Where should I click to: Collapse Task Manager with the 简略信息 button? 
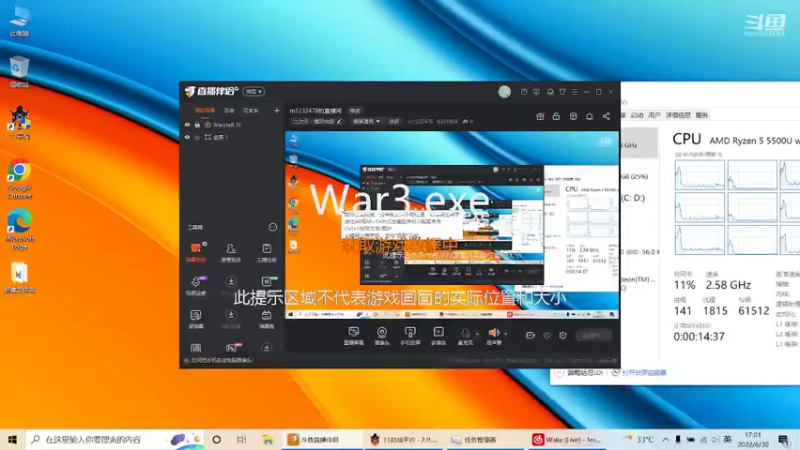click(x=580, y=373)
